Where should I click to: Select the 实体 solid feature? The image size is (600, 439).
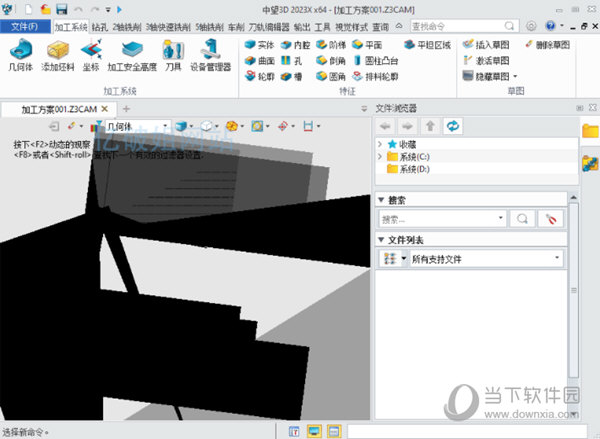tap(259, 45)
